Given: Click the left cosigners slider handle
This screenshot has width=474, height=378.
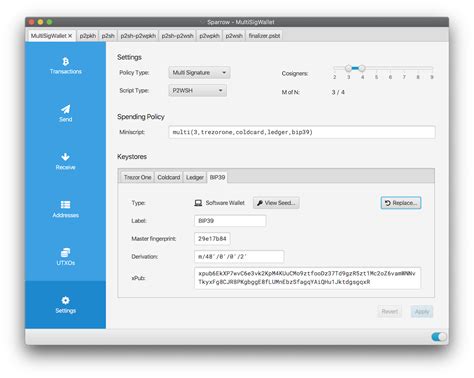Looking at the screenshot, I should (348, 68).
